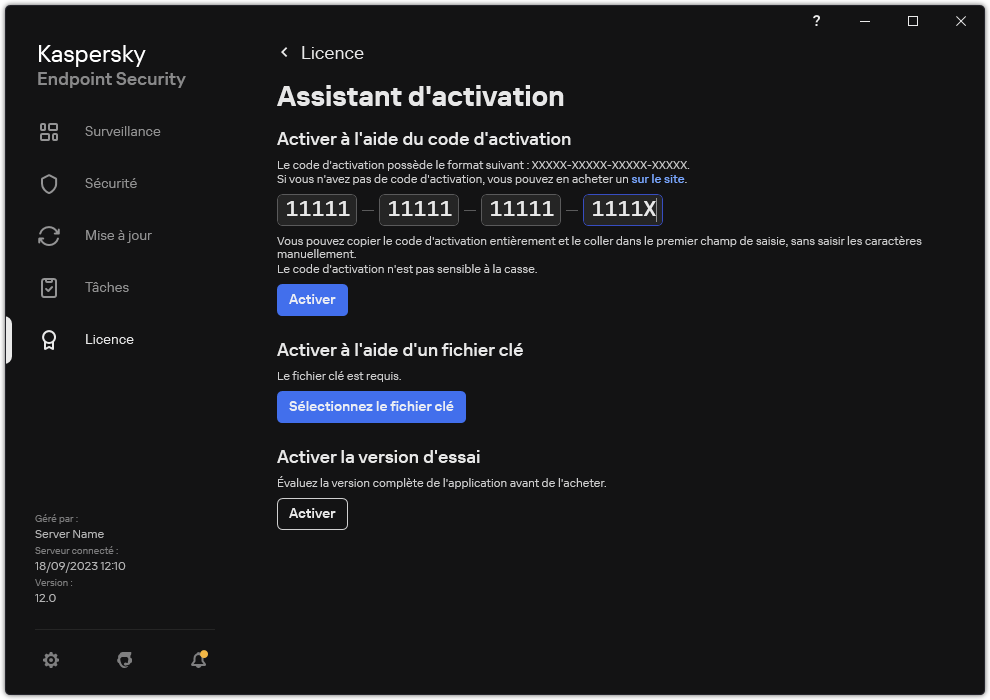Click the support icon at the bottom

point(124,660)
